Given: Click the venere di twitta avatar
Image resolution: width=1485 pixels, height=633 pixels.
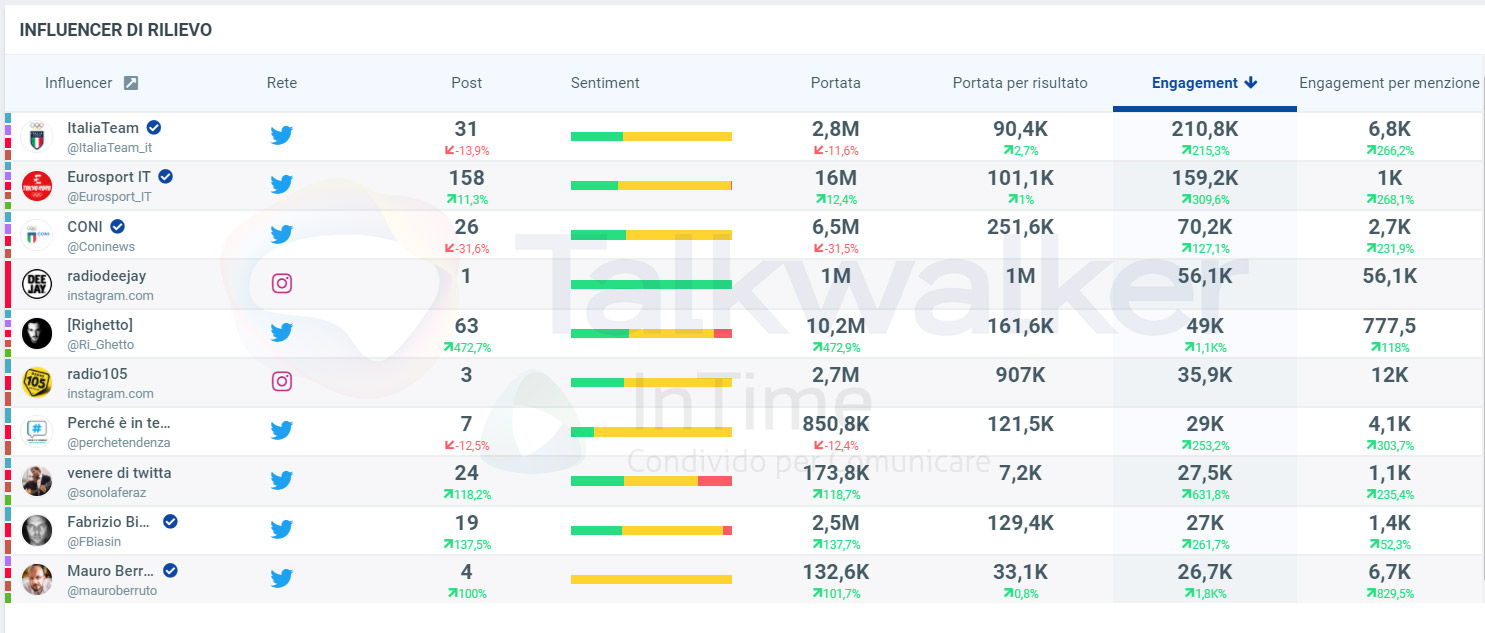Looking at the screenshot, I should point(37,481).
